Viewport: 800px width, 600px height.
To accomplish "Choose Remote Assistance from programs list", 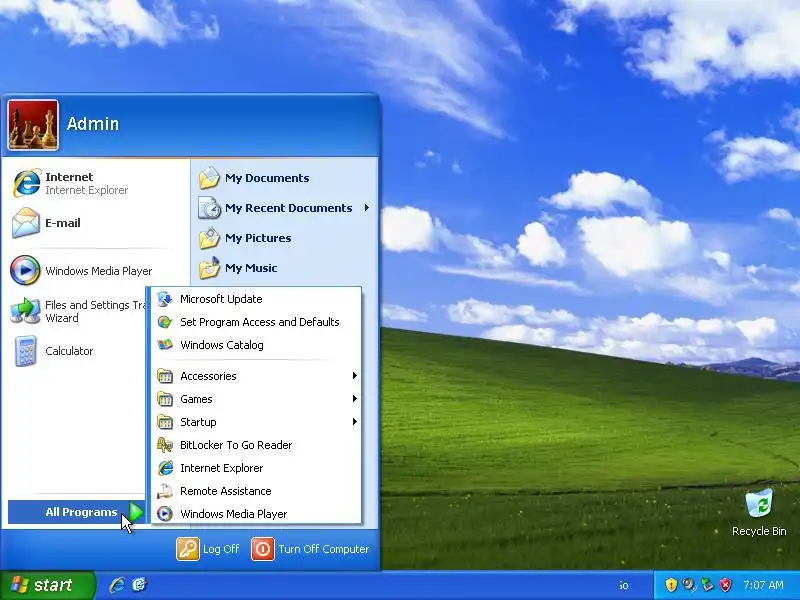I will [x=257, y=491].
